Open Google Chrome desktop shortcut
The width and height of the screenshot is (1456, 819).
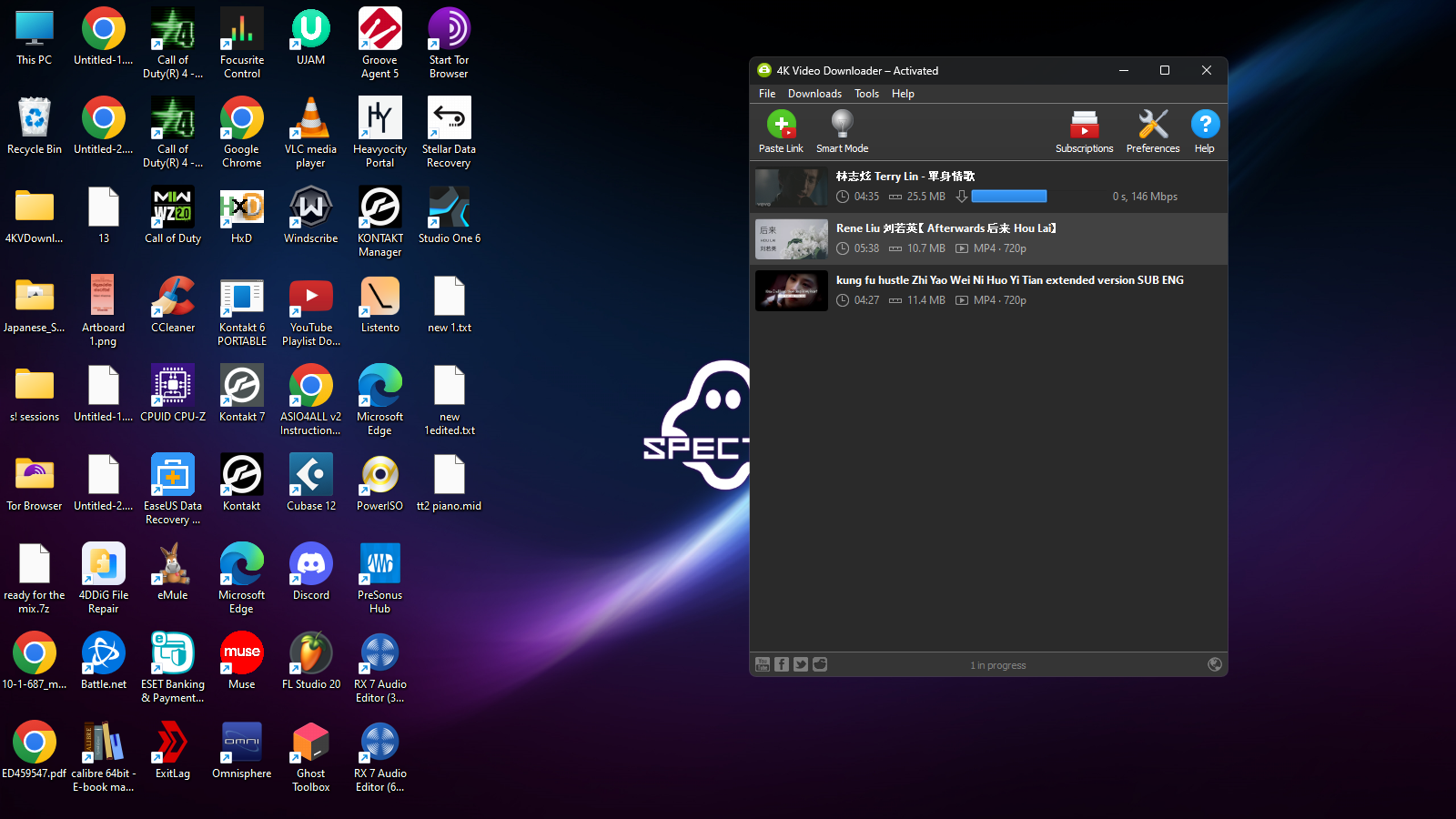(242, 133)
